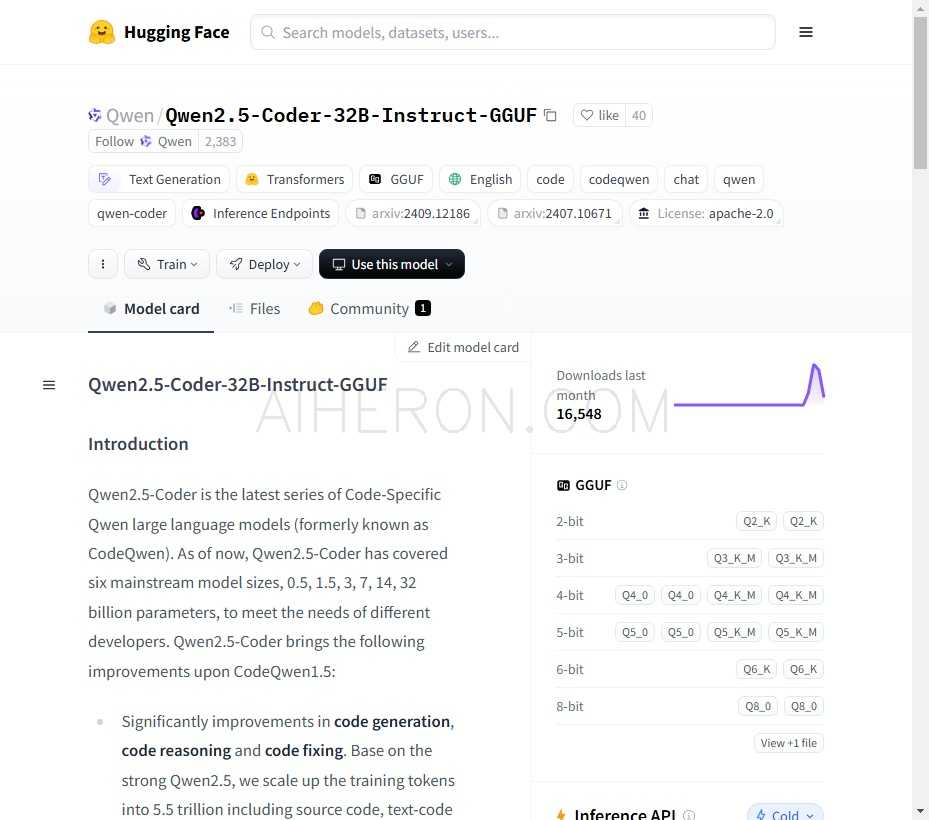Switch to the Files tab
The image size is (929, 820).
click(x=255, y=308)
